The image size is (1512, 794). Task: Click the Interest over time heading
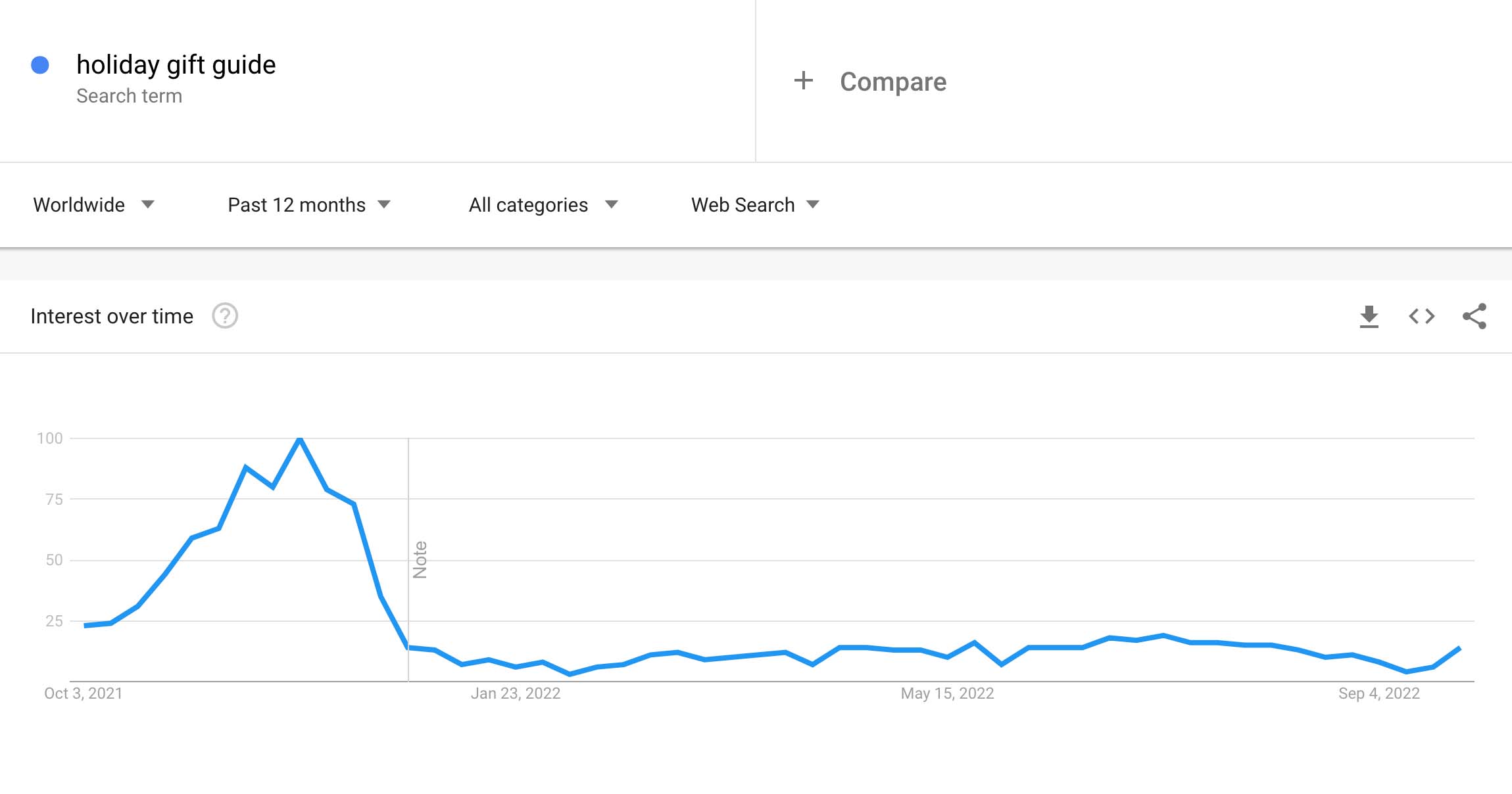point(111,316)
